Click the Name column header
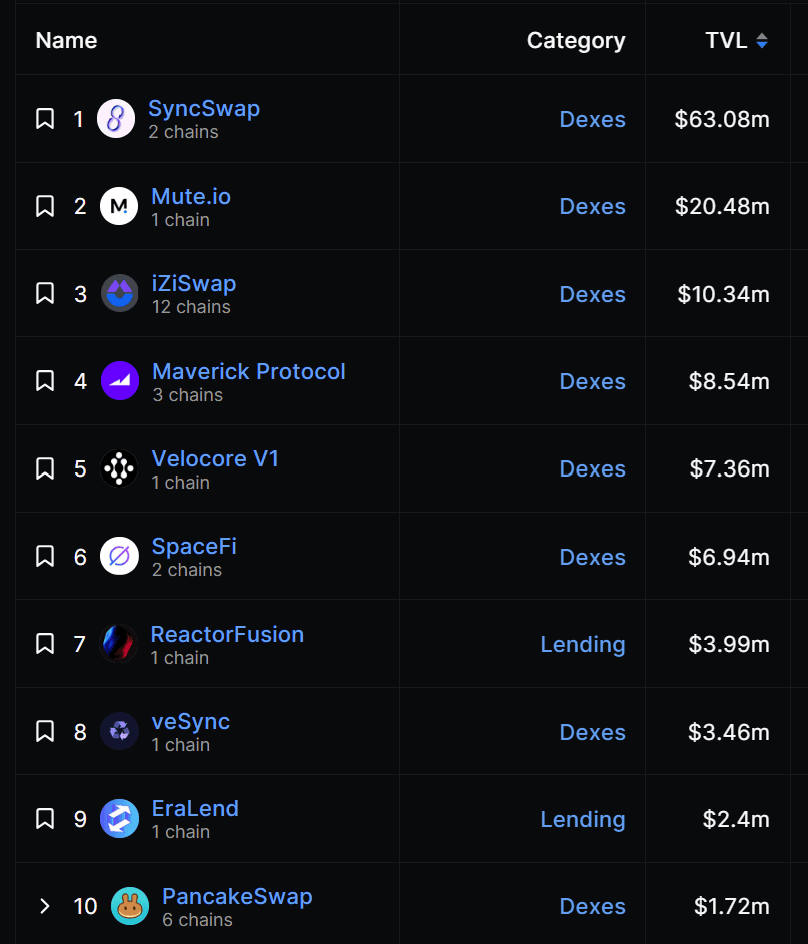 [x=66, y=40]
